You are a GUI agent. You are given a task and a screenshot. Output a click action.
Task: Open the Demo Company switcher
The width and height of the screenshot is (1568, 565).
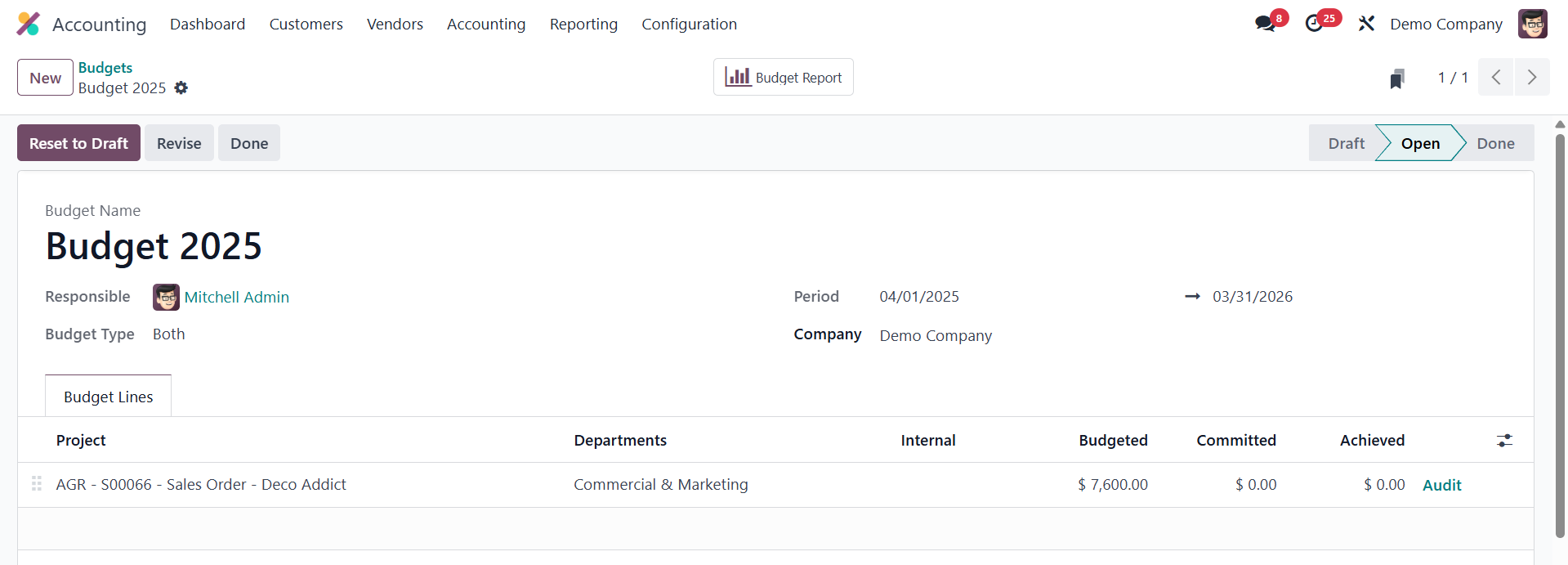[x=1445, y=24]
